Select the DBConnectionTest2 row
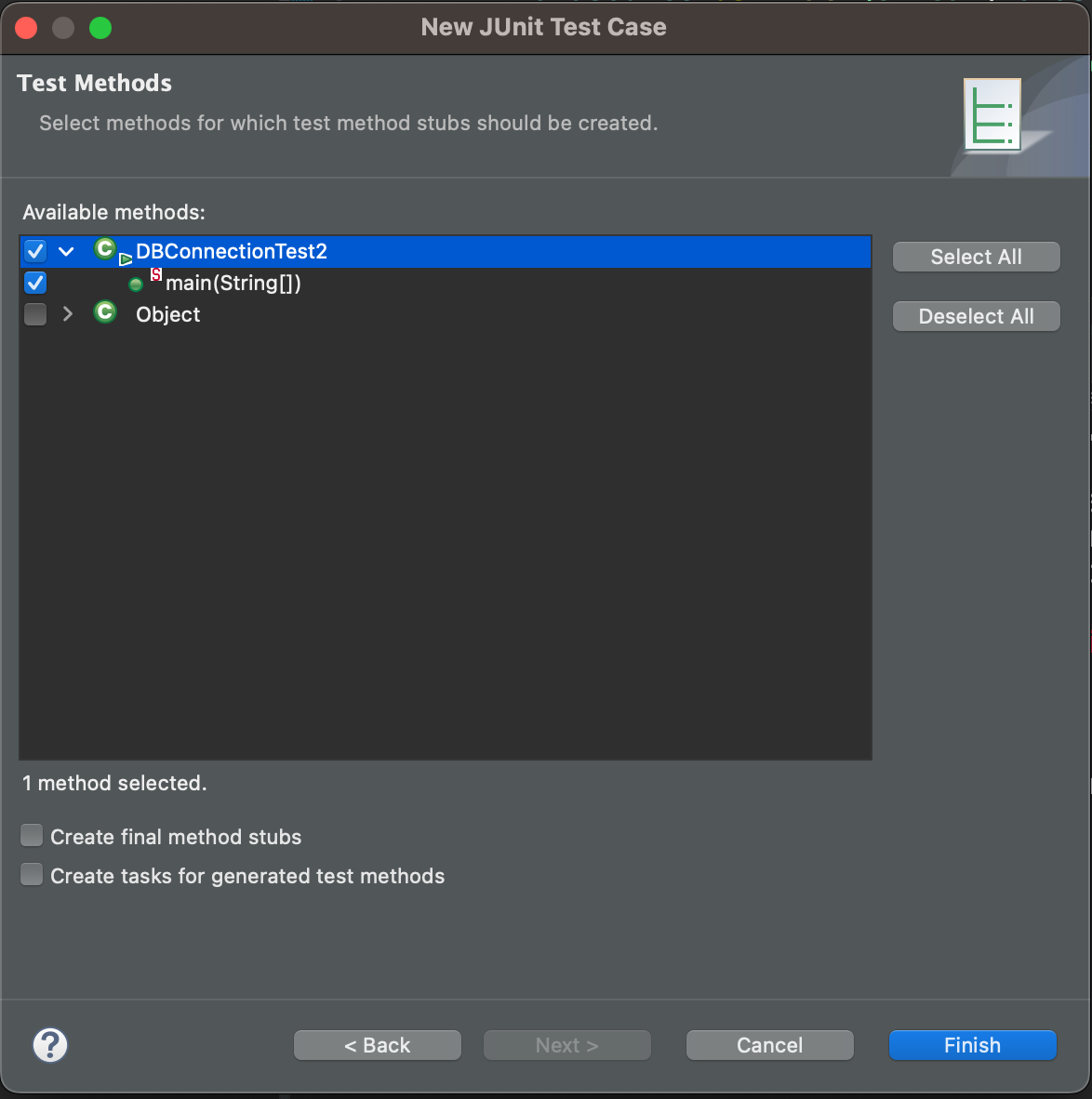1092x1099 pixels. click(x=446, y=251)
